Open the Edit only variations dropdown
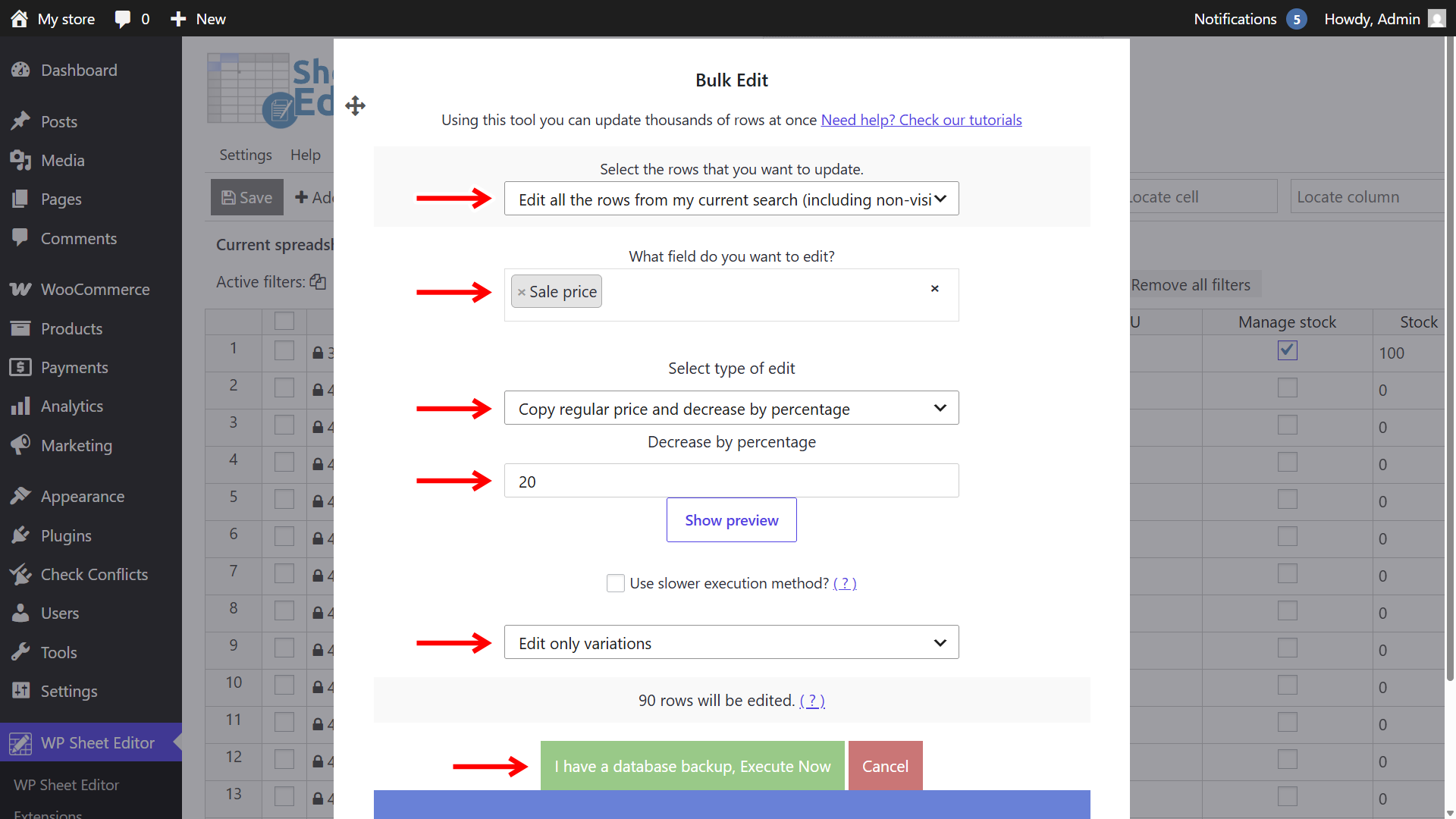 (x=731, y=642)
